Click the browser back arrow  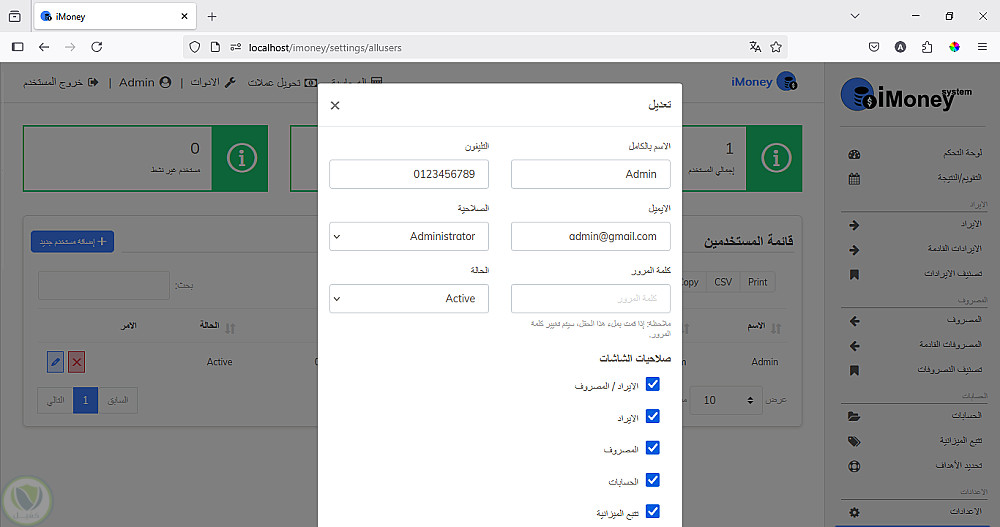point(43,47)
